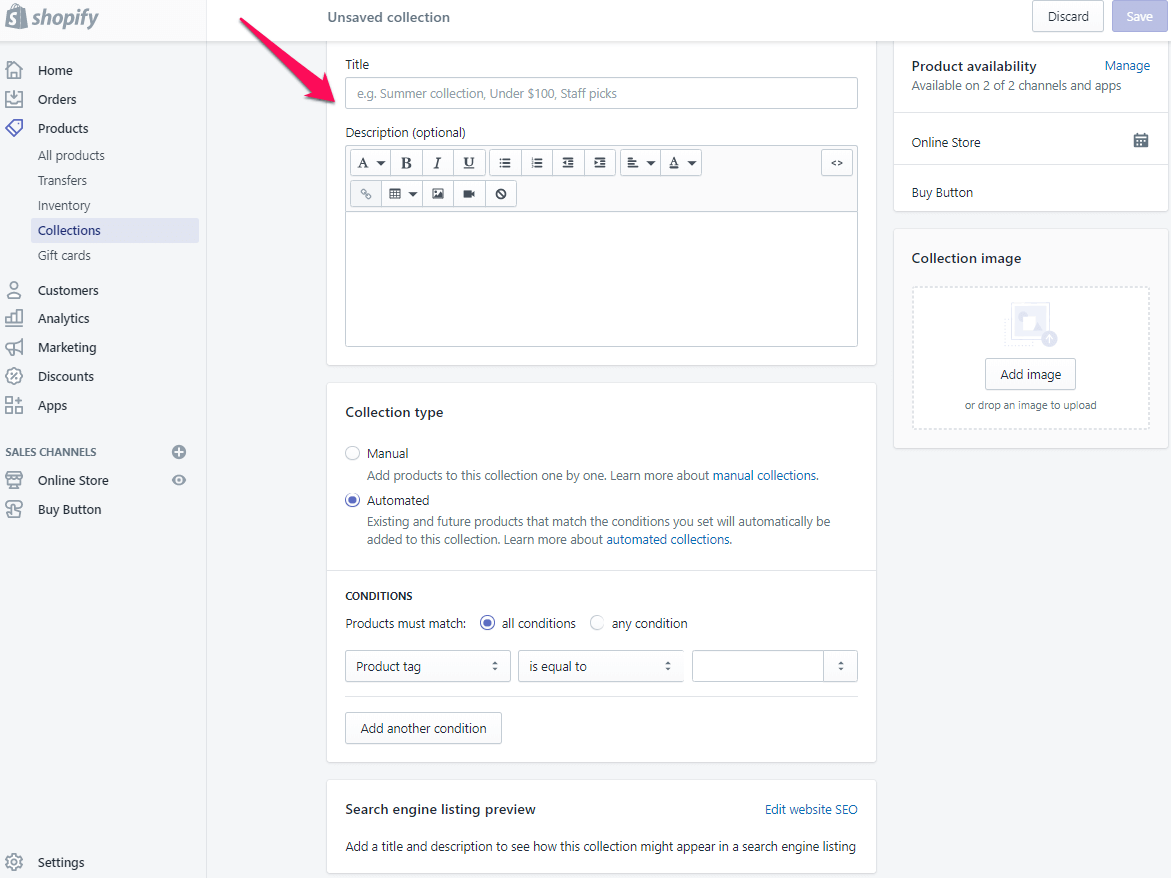Apply italic formatting in description editor
This screenshot has width=1171, height=878.
[438, 163]
